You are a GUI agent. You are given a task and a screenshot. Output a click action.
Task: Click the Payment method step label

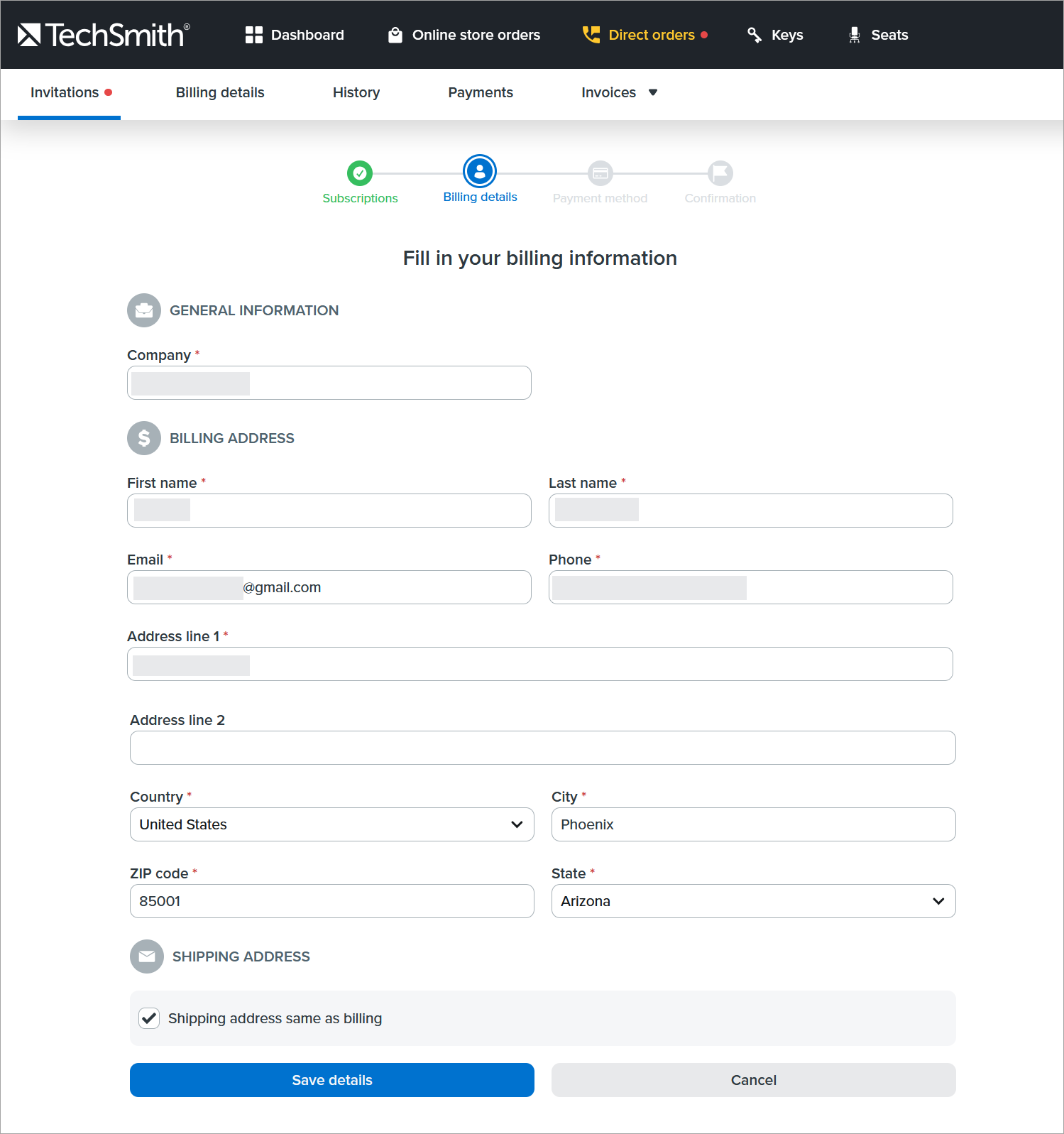(x=600, y=198)
